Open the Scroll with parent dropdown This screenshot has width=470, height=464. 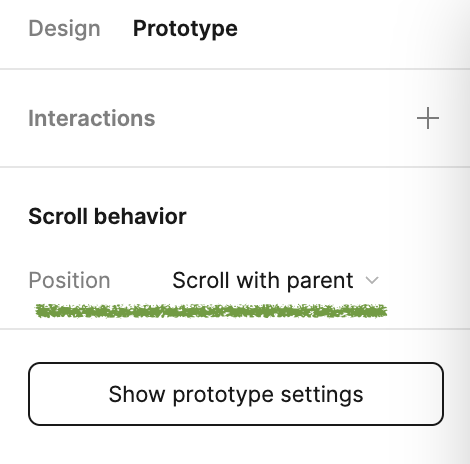pyautogui.click(x=275, y=280)
